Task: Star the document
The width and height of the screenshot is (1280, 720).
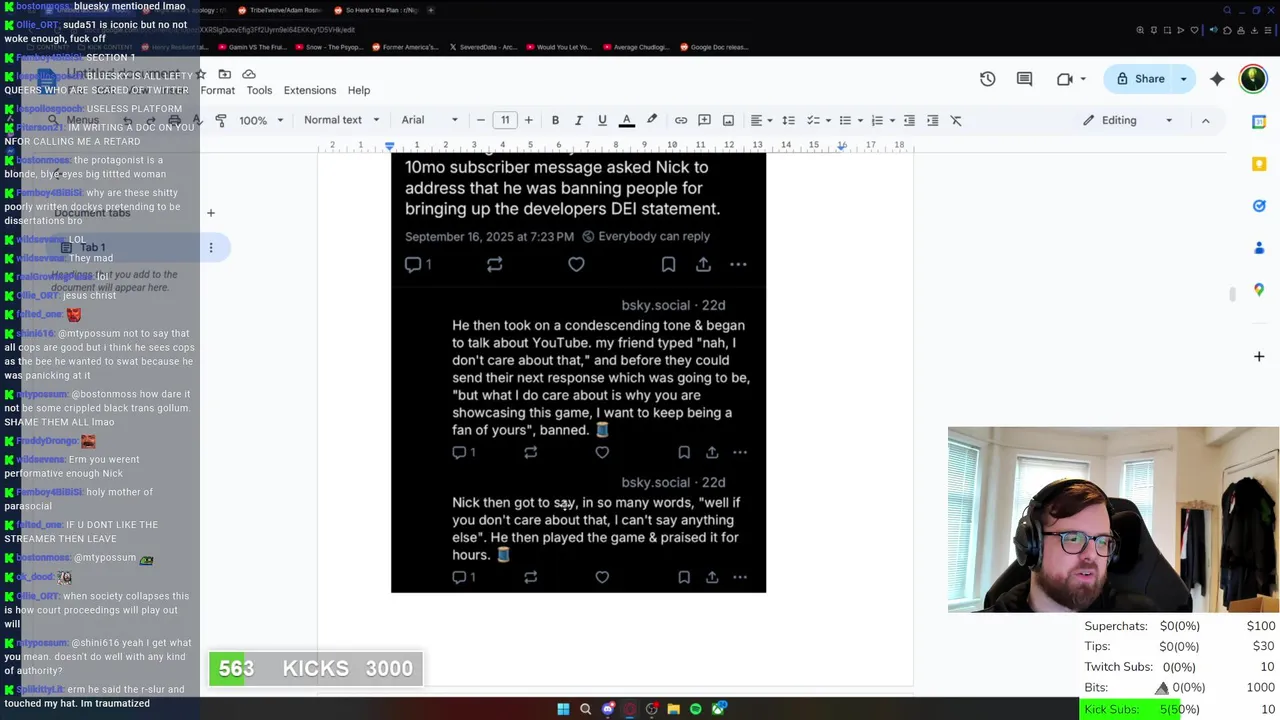Action: click(x=201, y=74)
